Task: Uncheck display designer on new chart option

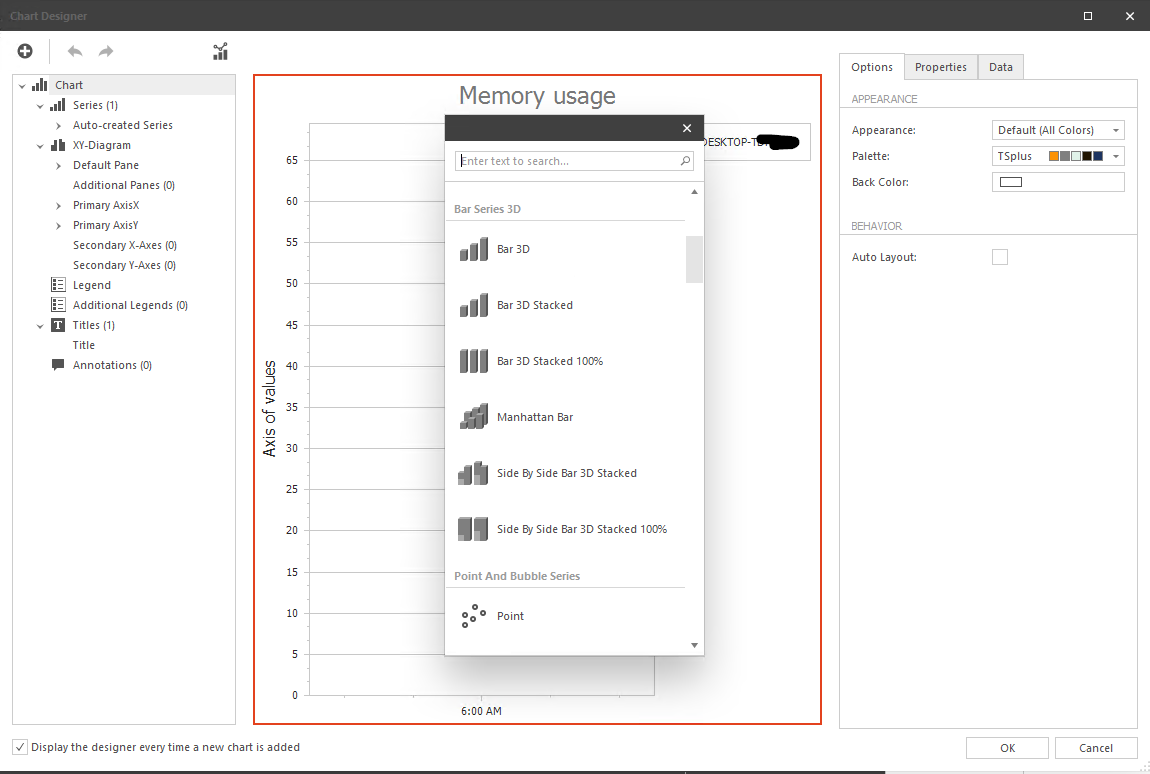Action: [x=17, y=747]
